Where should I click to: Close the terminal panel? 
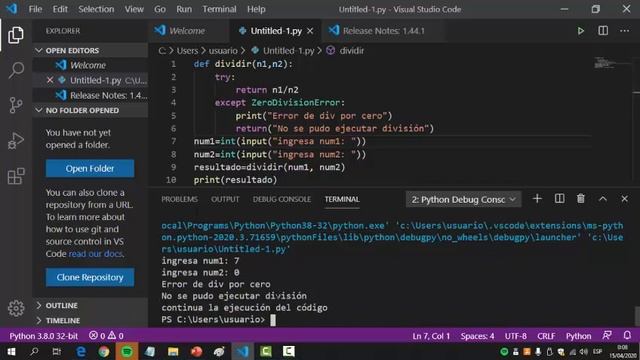624,199
